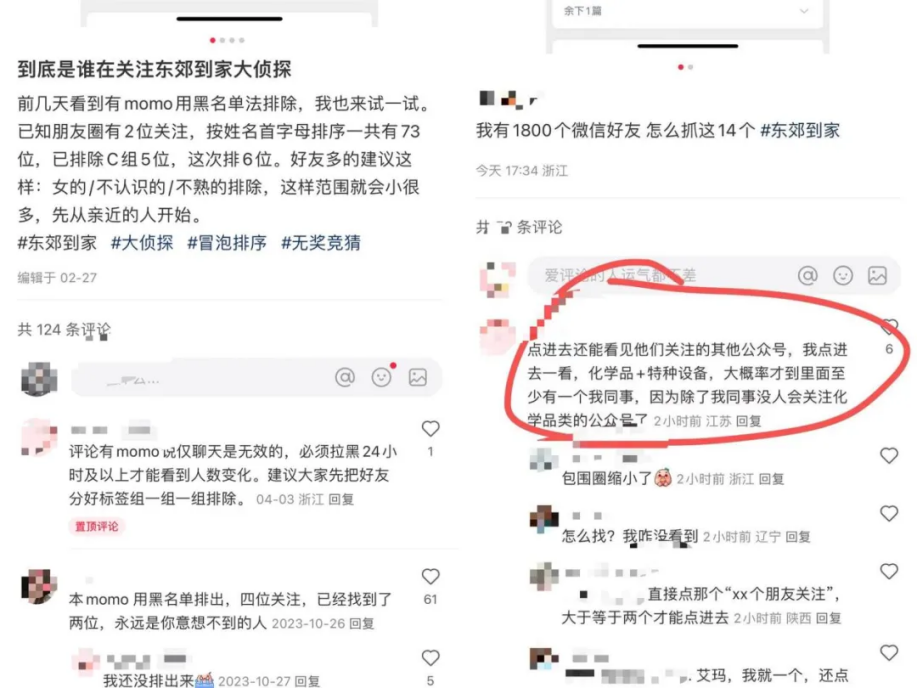Like the xx个朋友关注 comment from 陕西

tap(889, 571)
